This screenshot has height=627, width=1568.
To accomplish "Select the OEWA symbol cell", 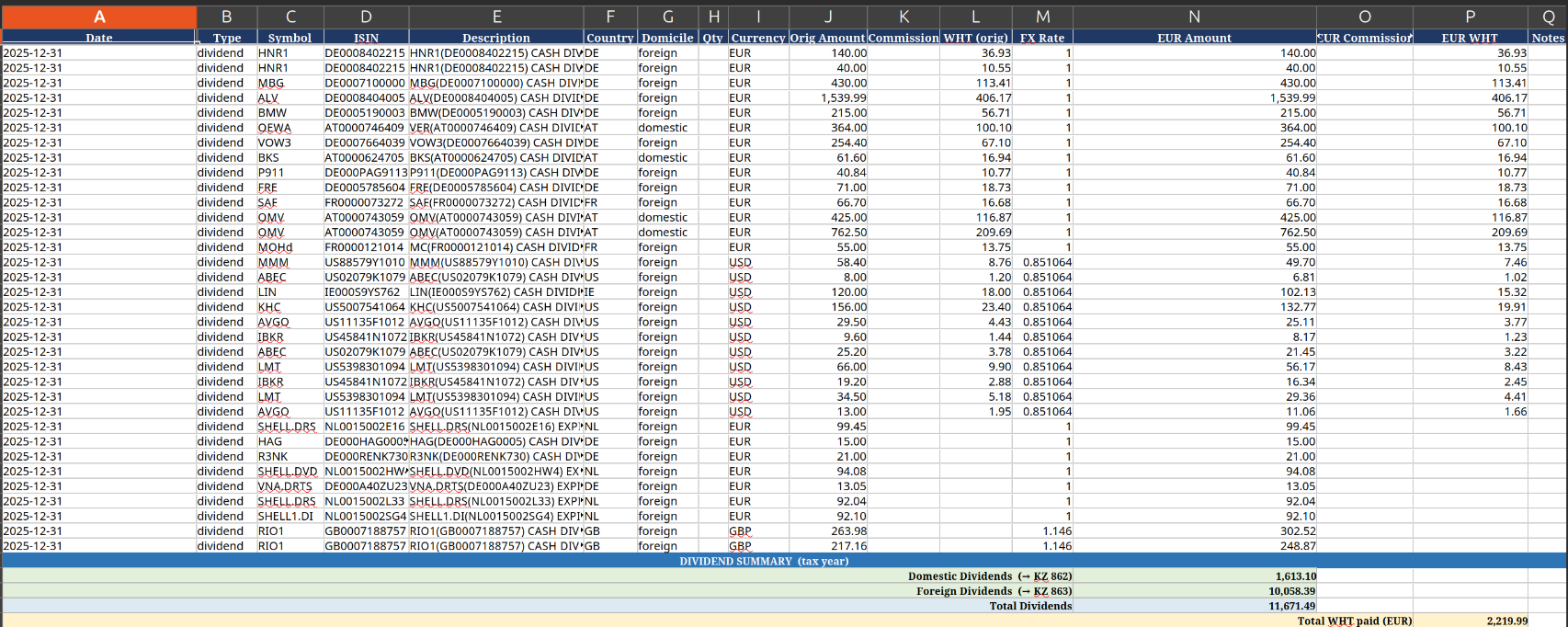I will click(x=290, y=128).
